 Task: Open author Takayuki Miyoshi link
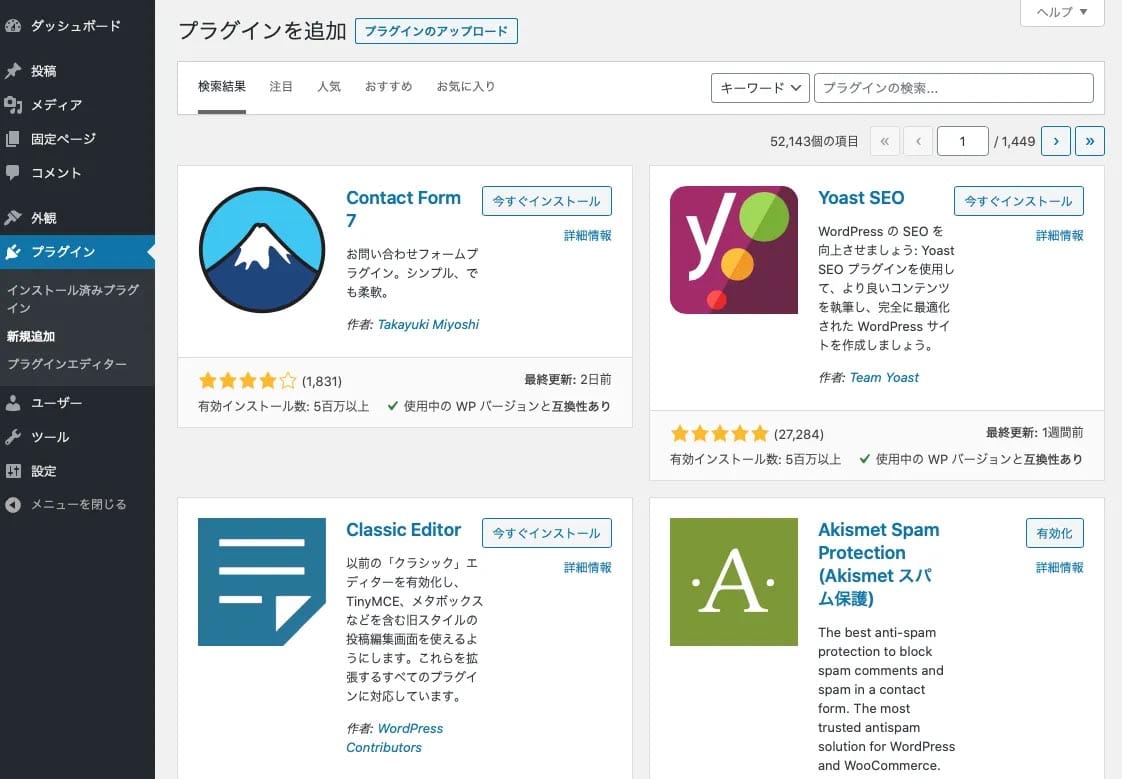pos(428,324)
